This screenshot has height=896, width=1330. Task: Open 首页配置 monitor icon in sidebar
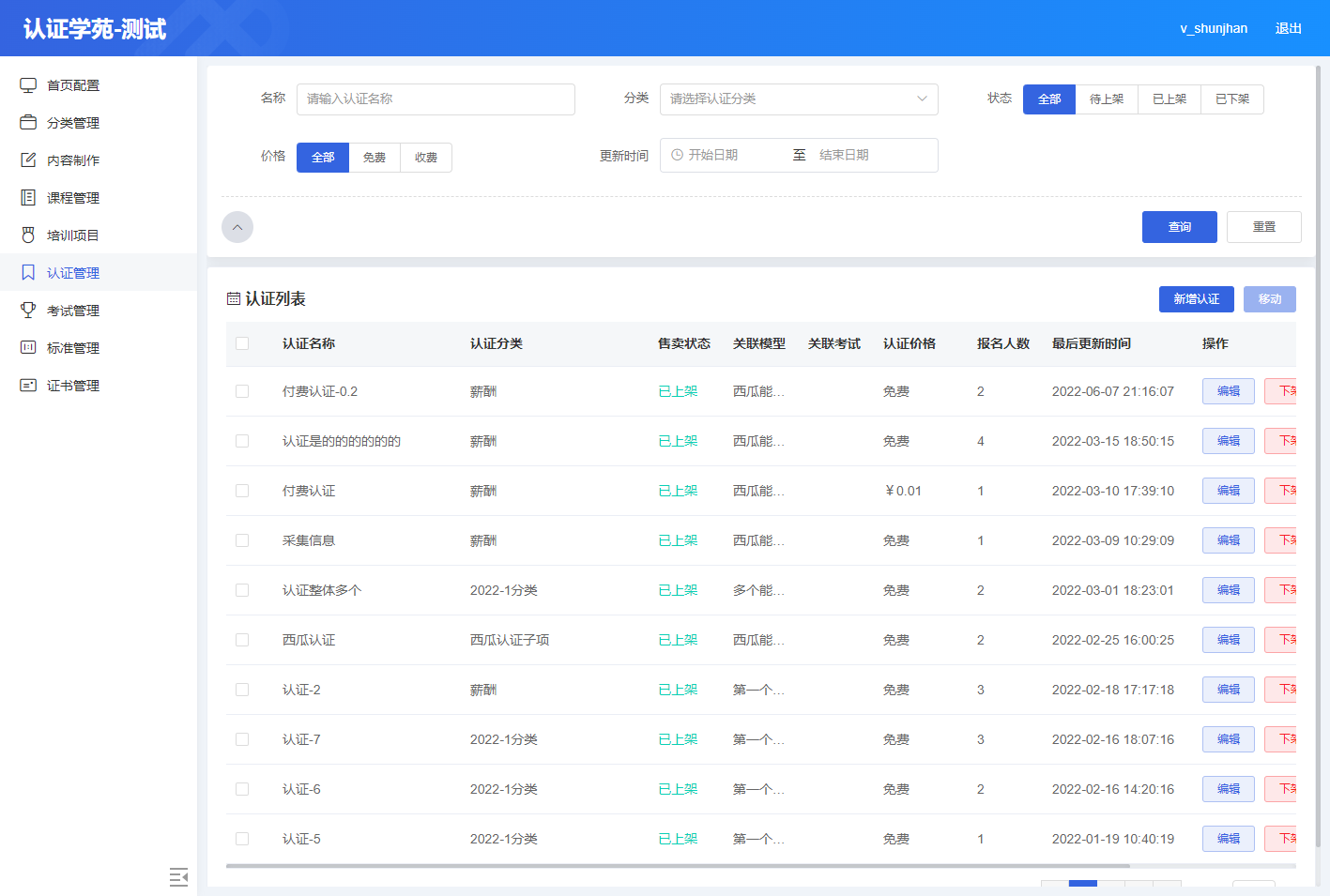pos(28,85)
